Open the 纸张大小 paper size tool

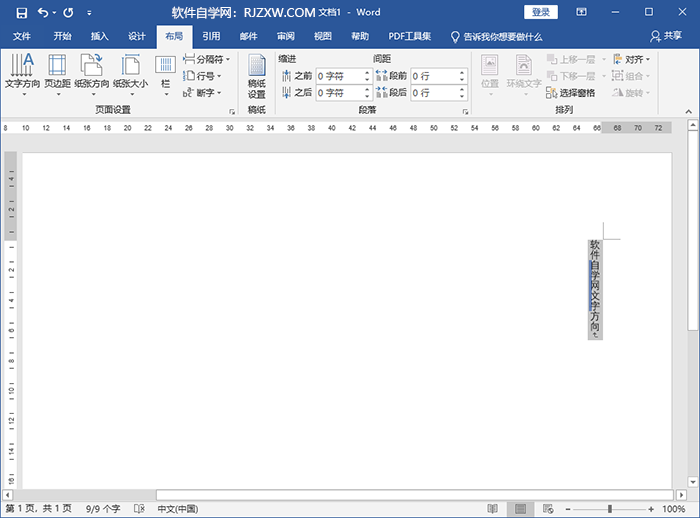click(130, 75)
